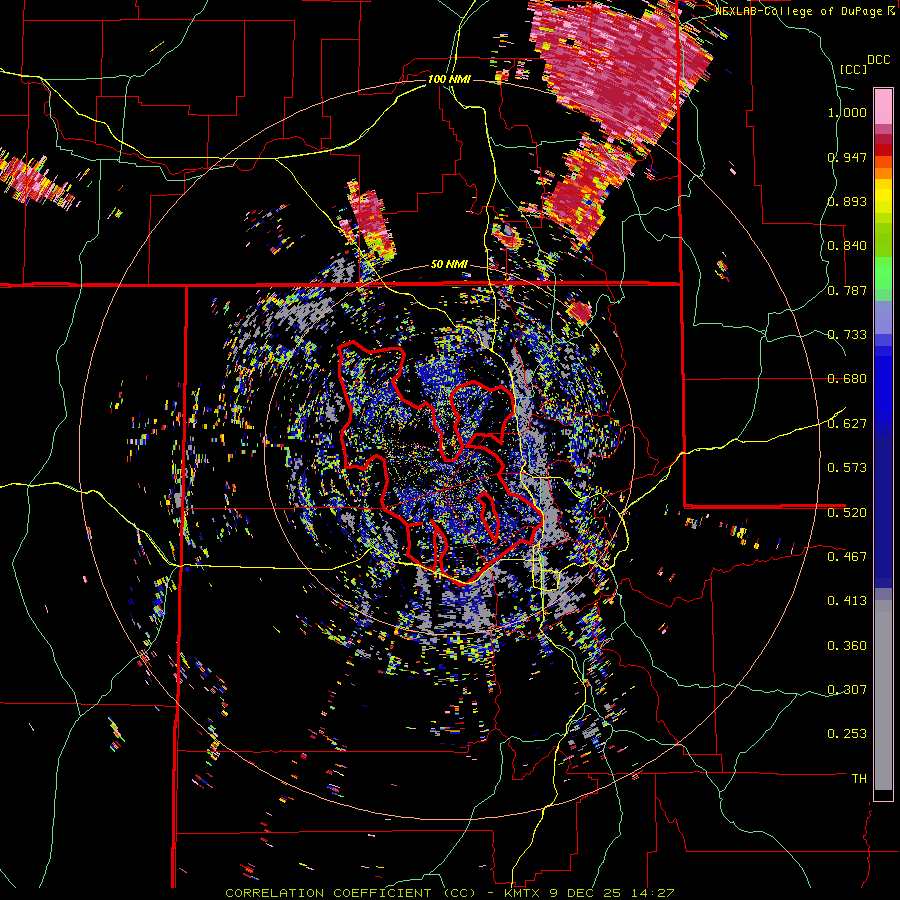Click the 0.360 legend value
The image size is (900, 900).
847,646
